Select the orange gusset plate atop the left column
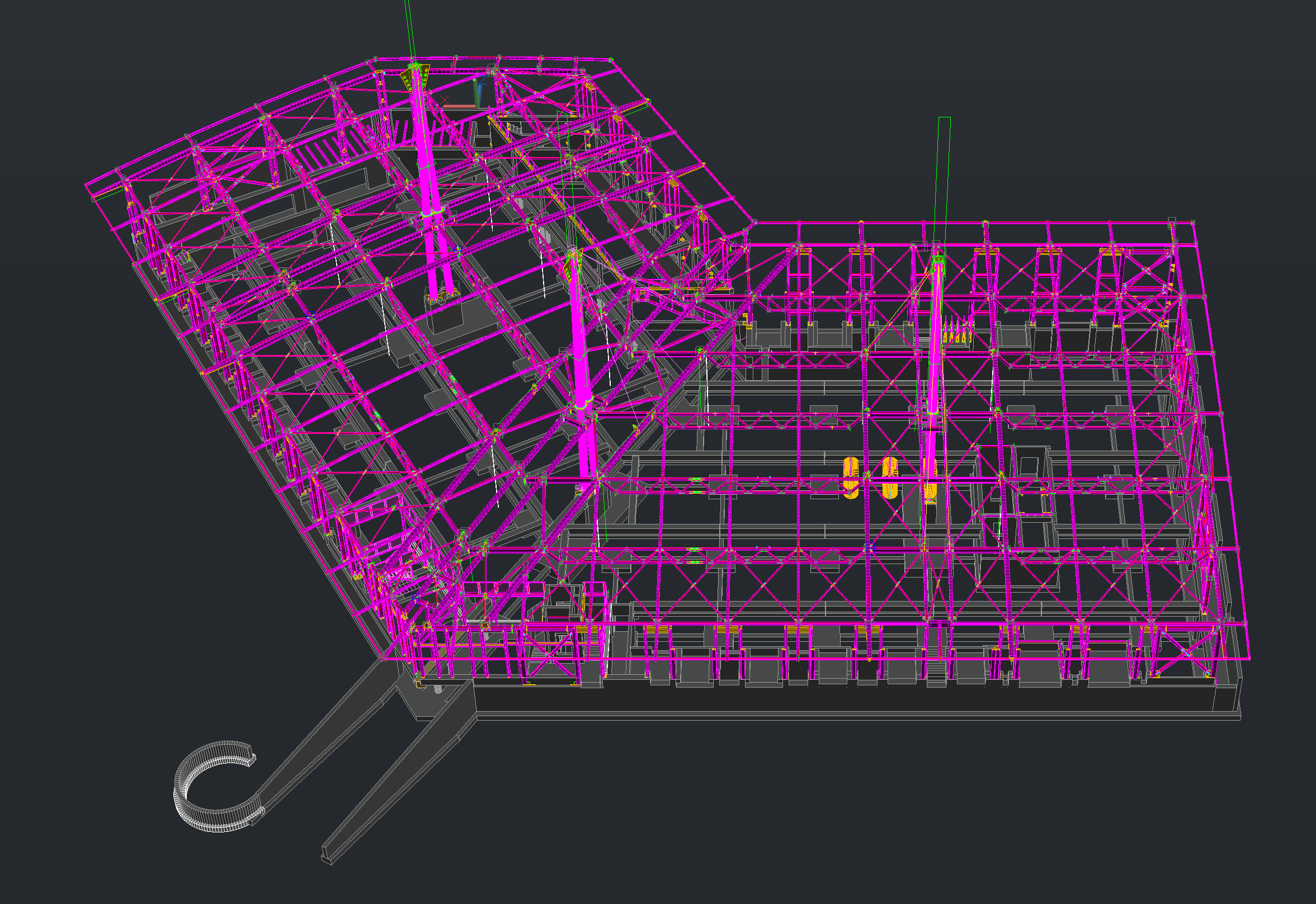 (407, 79)
